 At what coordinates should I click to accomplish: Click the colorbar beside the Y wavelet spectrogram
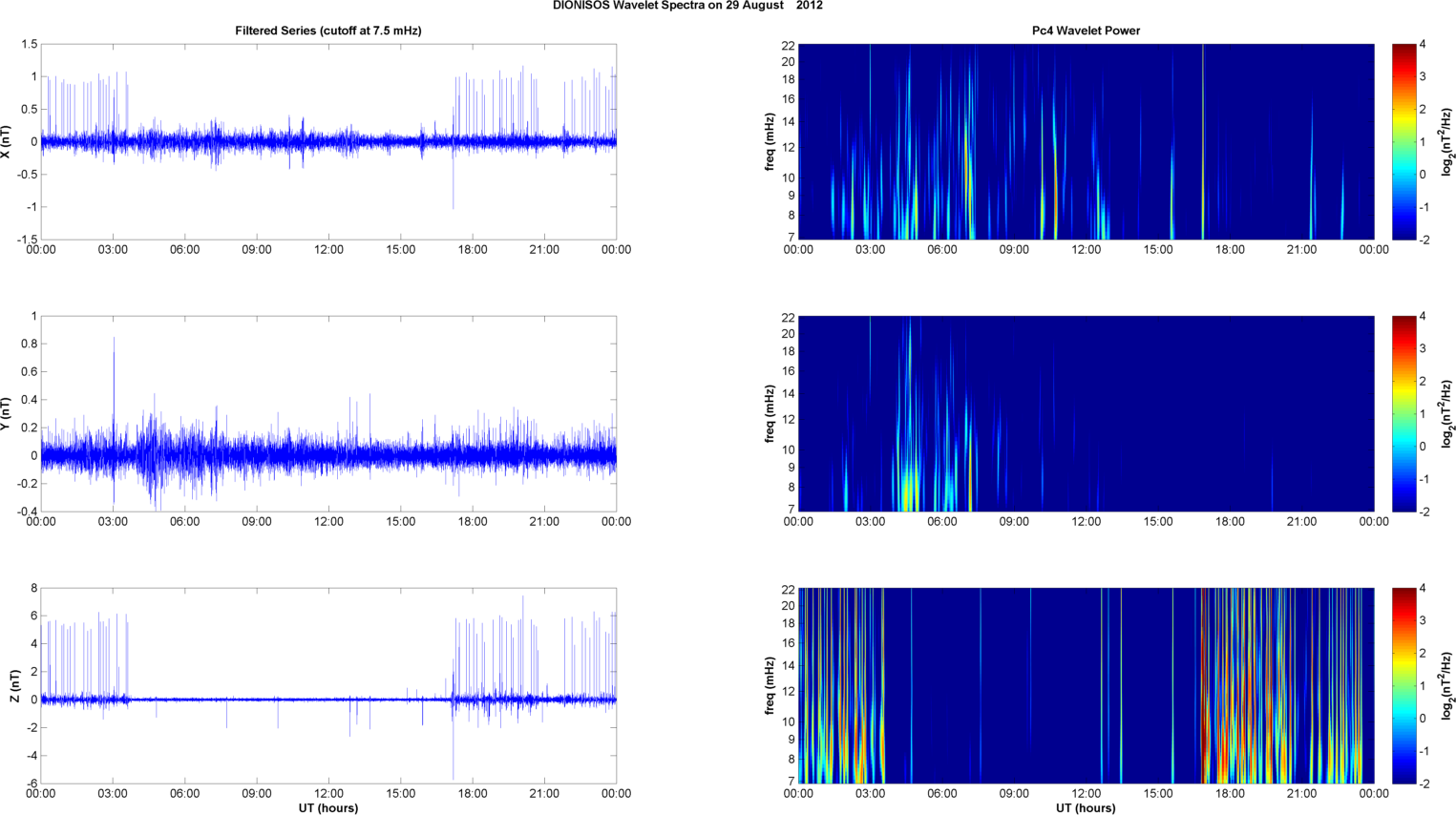point(1403,413)
